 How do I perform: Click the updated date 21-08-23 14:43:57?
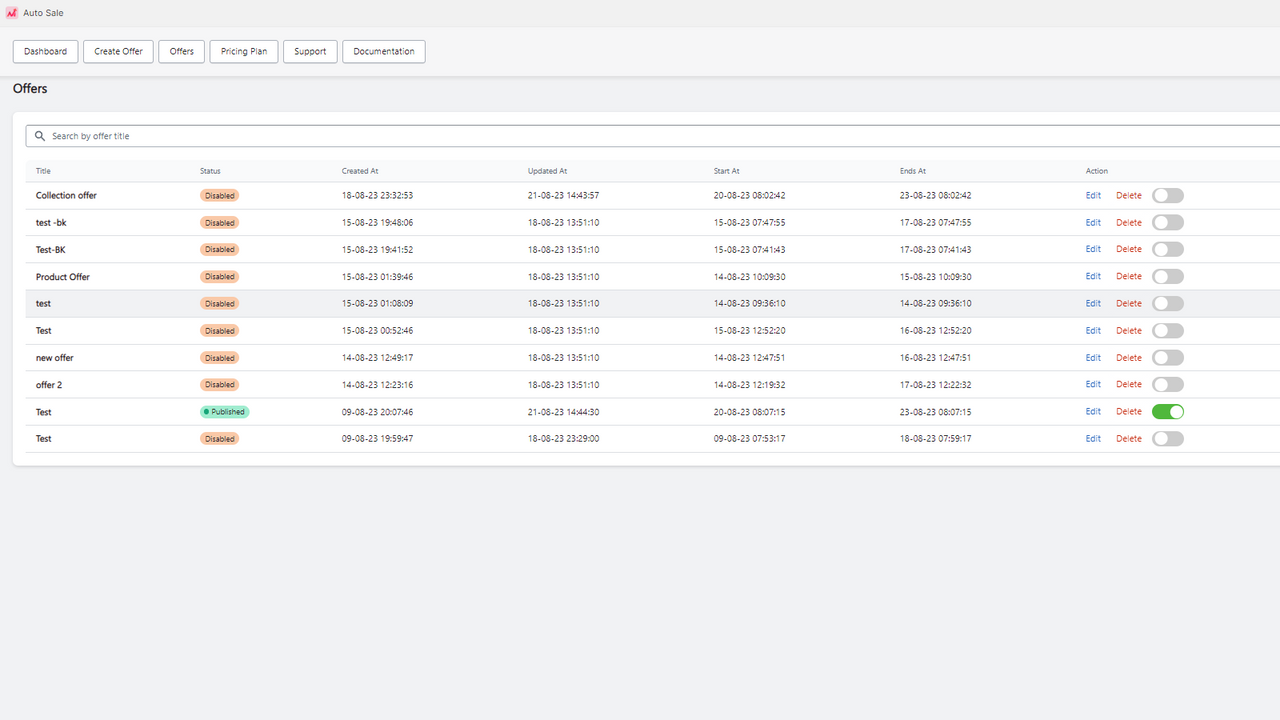[563, 195]
